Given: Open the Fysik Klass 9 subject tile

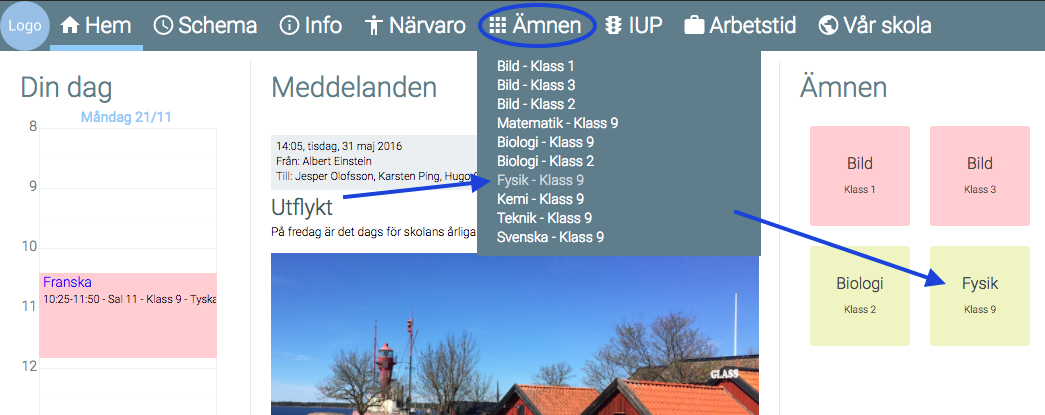Looking at the screenshot, I should click(x=980, y=296).
